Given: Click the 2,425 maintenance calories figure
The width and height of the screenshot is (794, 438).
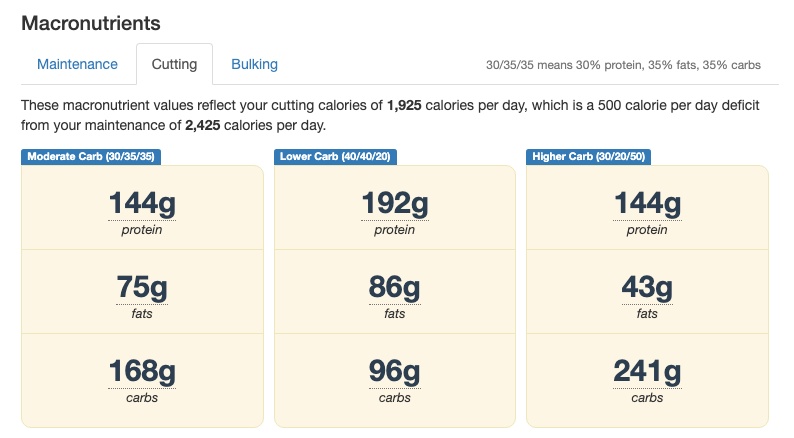Looking at the screenshot, I should [x=203, y=126].
